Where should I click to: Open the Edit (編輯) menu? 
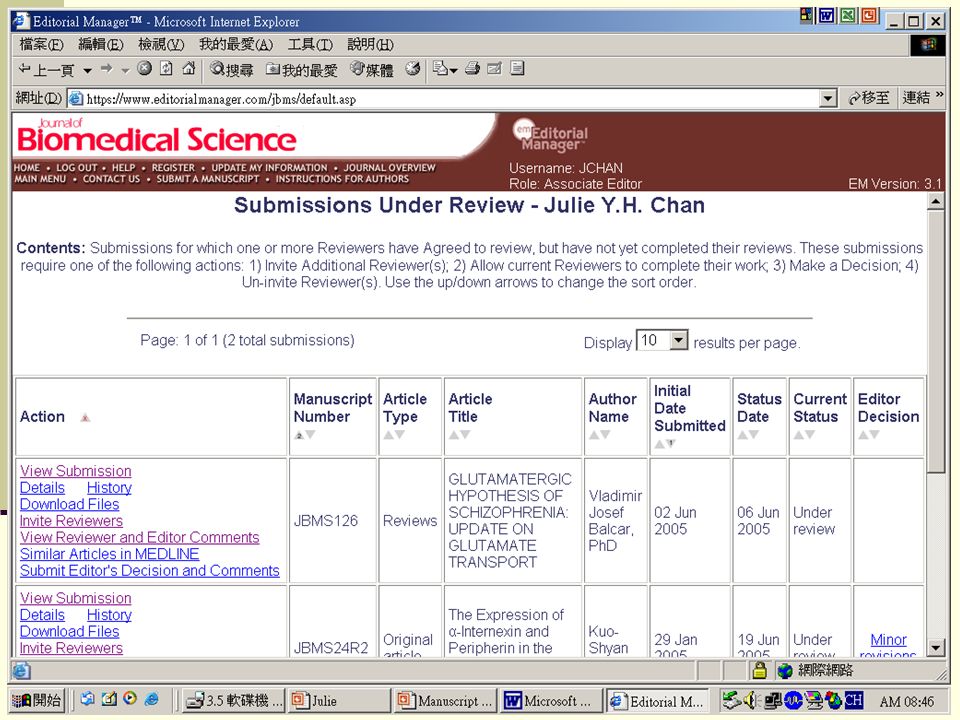[100, 44]
